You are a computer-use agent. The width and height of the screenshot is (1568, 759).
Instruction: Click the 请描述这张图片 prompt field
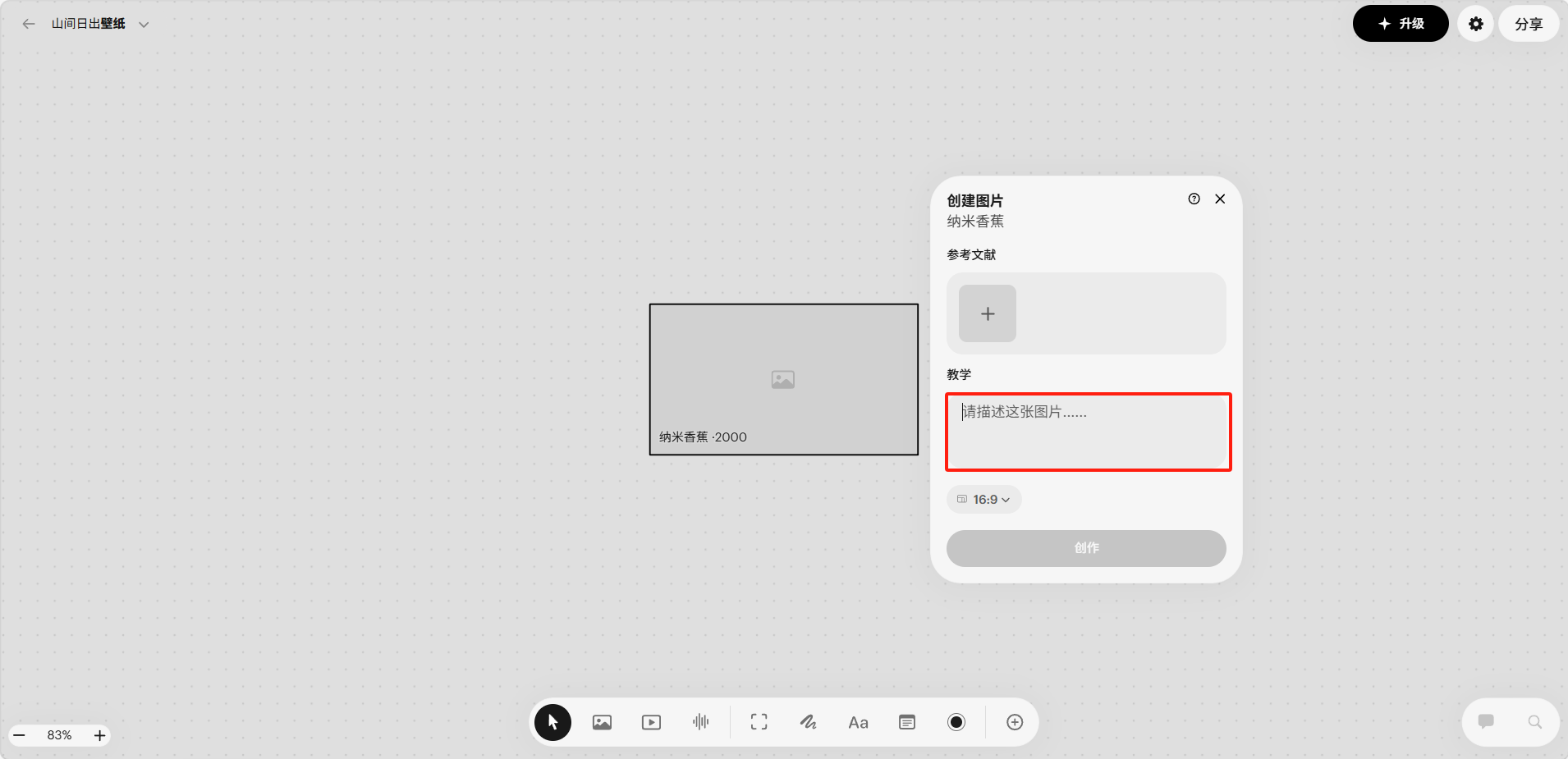(1088, 432)
